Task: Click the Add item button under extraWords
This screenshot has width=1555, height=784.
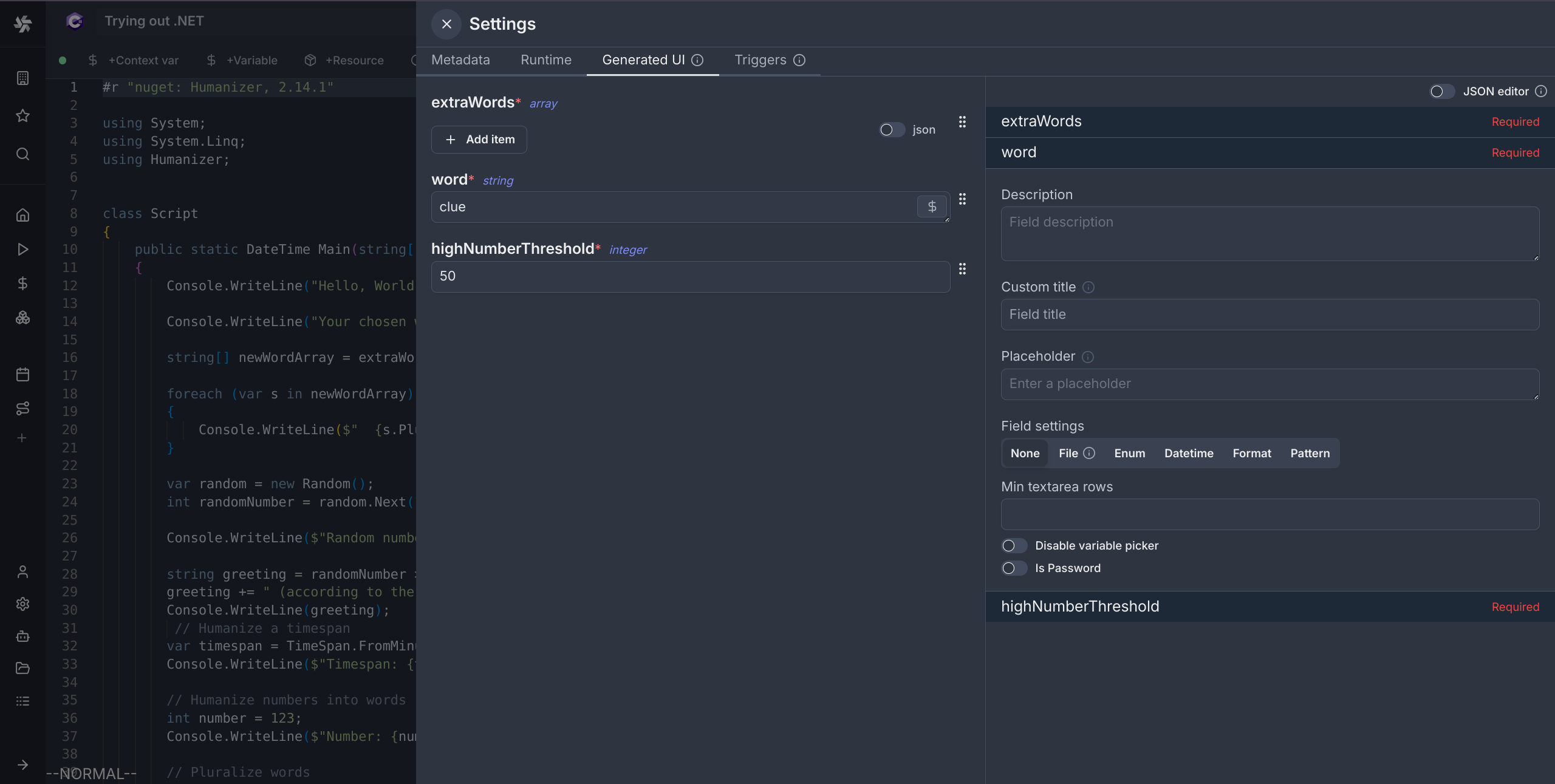Action: coord(479,139)
